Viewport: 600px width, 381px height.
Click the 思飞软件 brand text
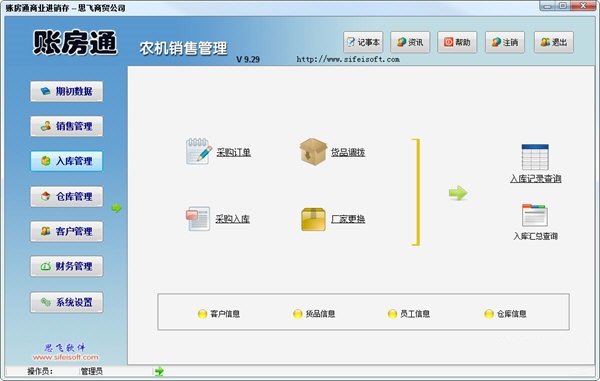pos(65,347)
